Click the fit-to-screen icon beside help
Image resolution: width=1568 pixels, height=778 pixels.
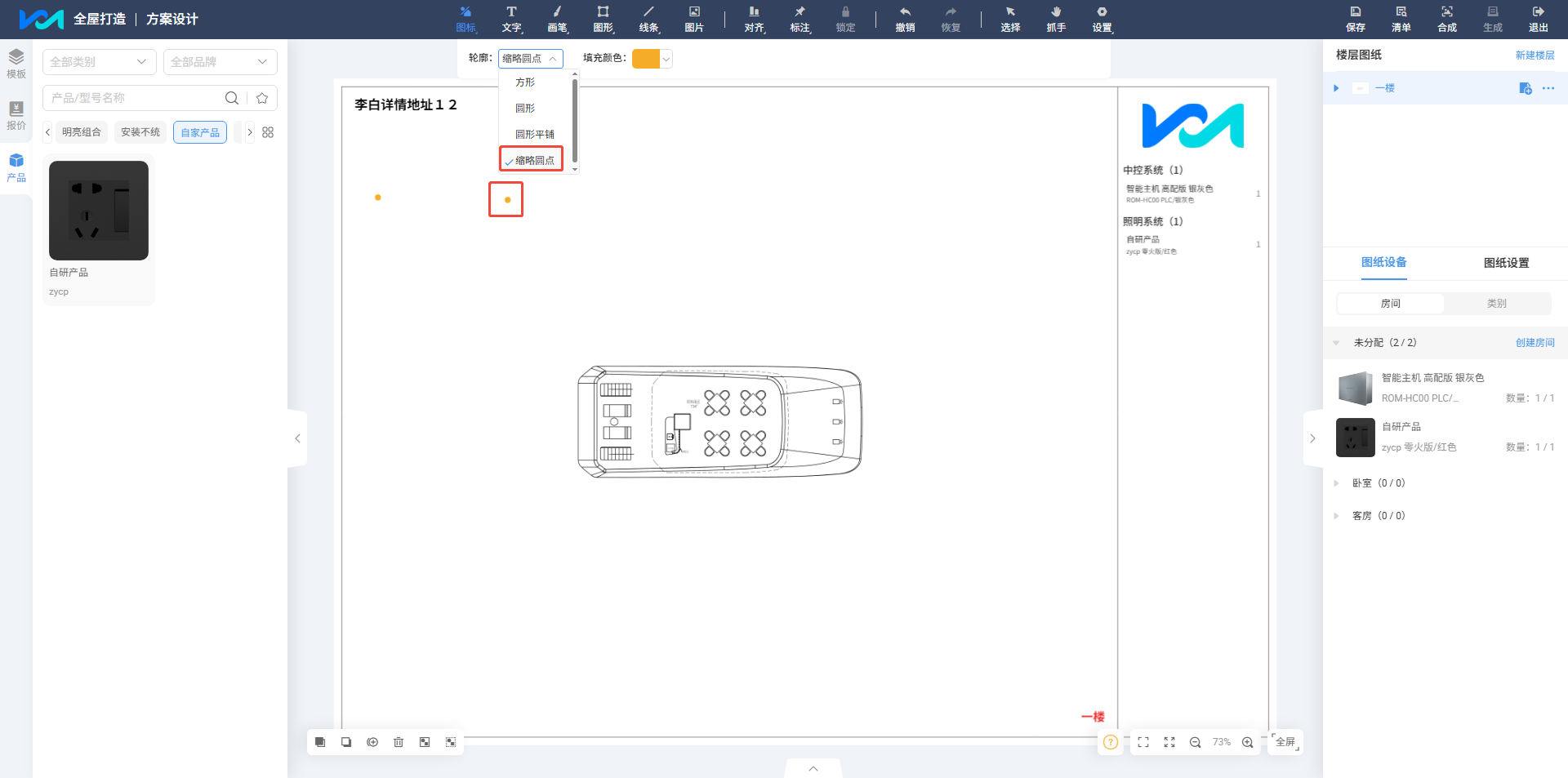point(1143,742)
